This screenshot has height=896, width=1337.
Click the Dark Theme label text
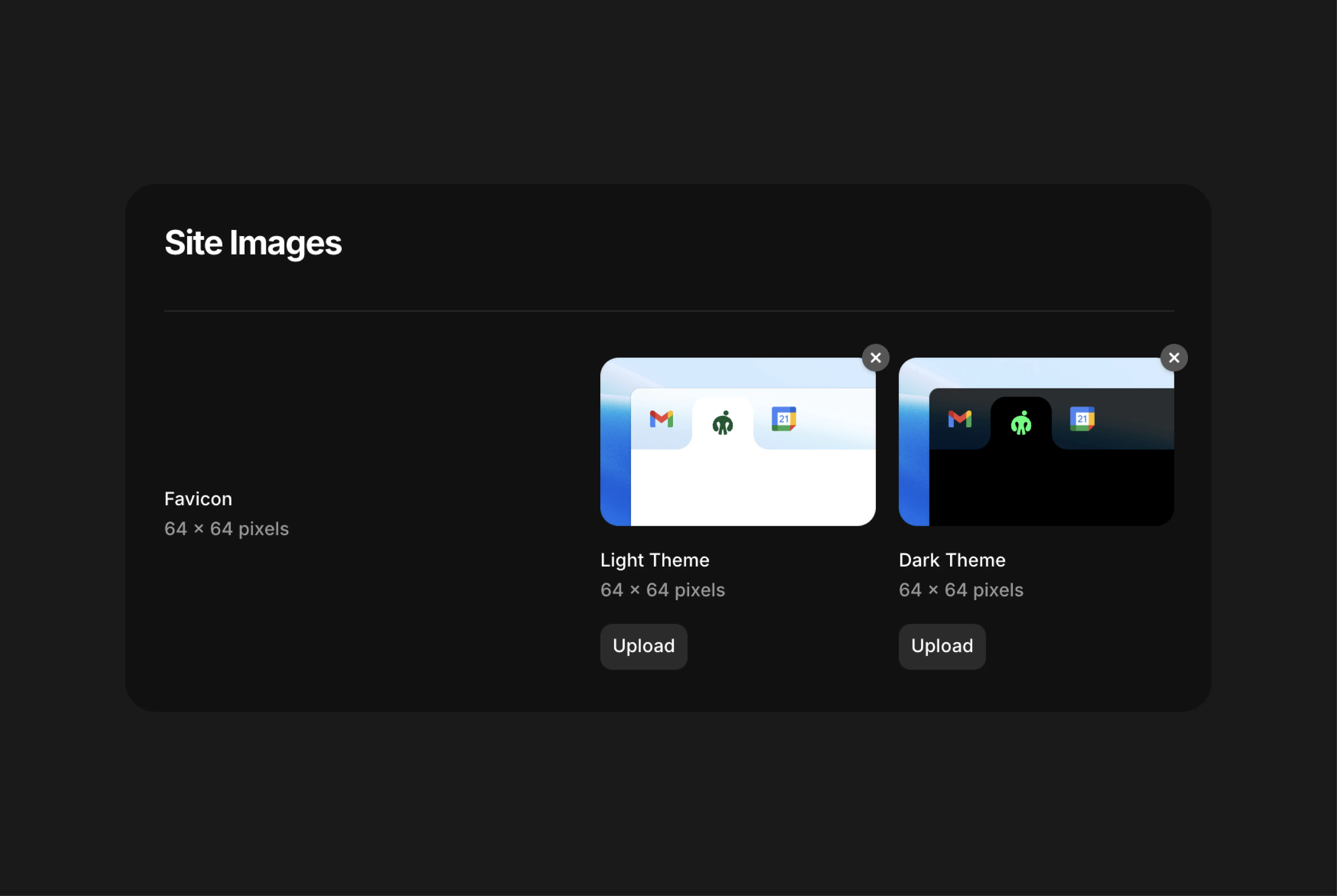click(952, 560)
